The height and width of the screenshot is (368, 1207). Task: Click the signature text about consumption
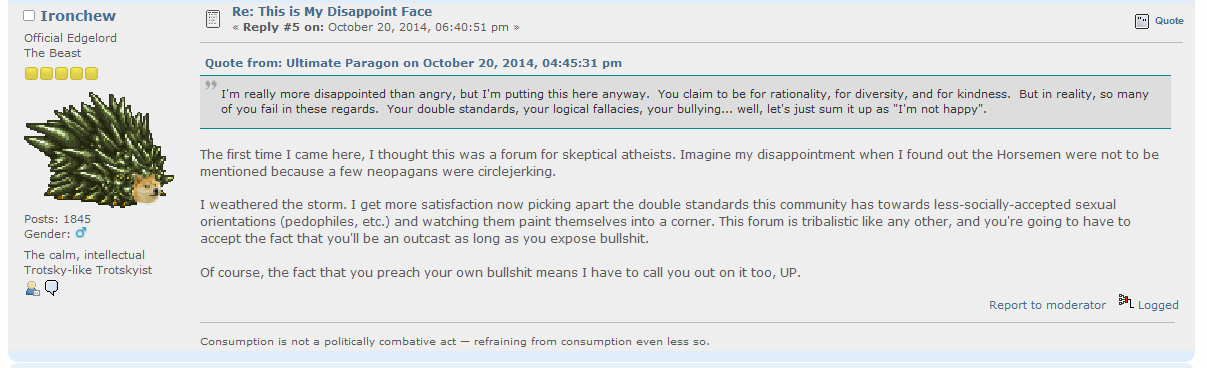(x=455, y=341)
